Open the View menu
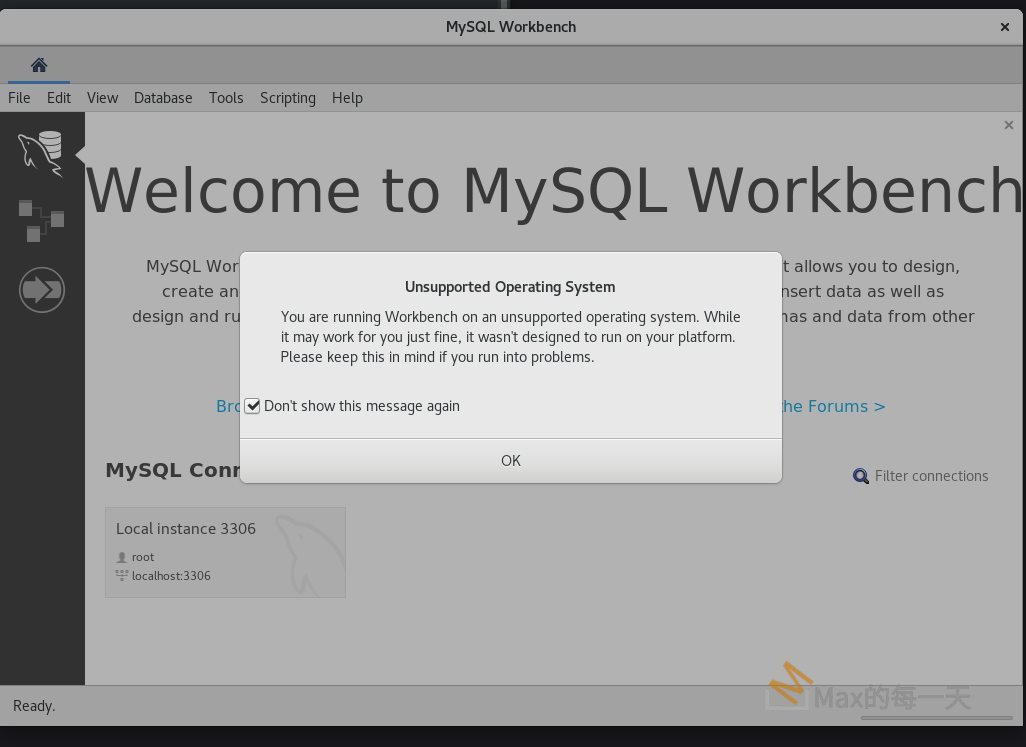The height and width of the screenshot is (747, 1026). [102, 97]
